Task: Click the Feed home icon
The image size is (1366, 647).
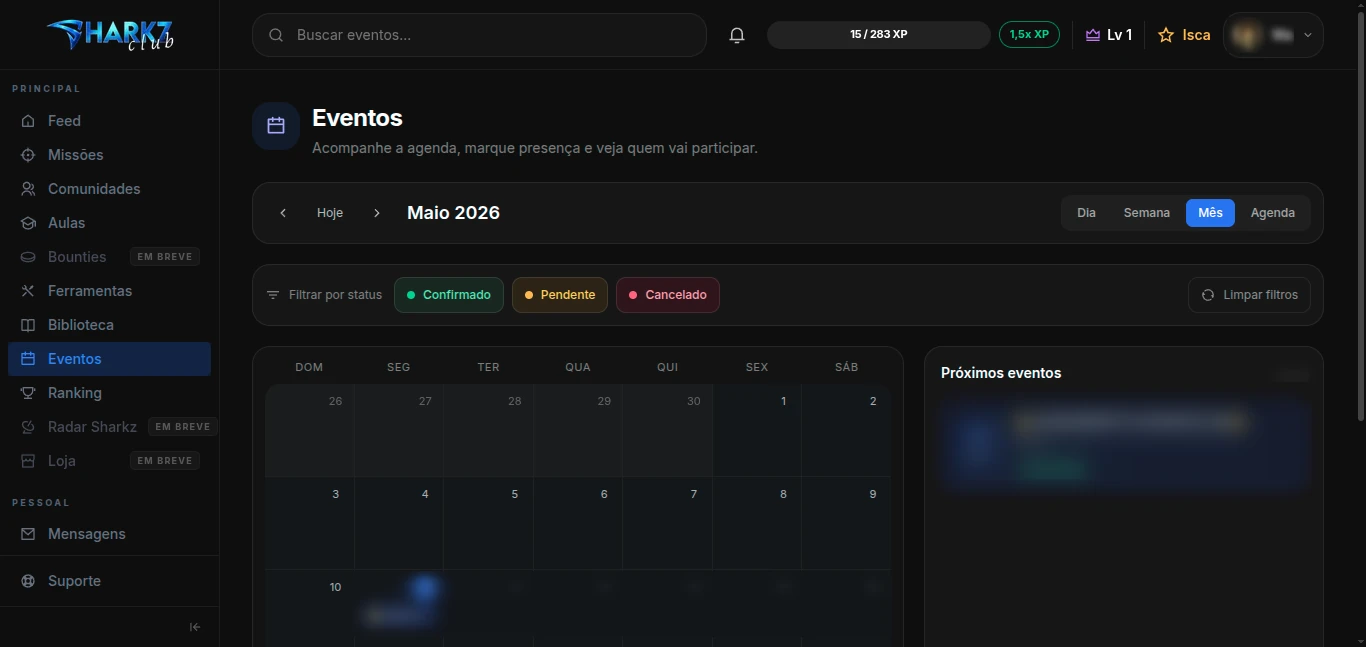Action: coord(28,121)
